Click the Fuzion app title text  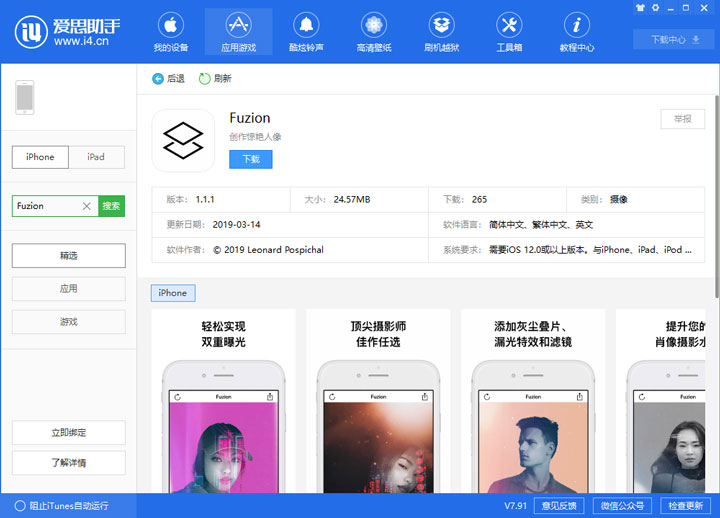coord(250,118)
